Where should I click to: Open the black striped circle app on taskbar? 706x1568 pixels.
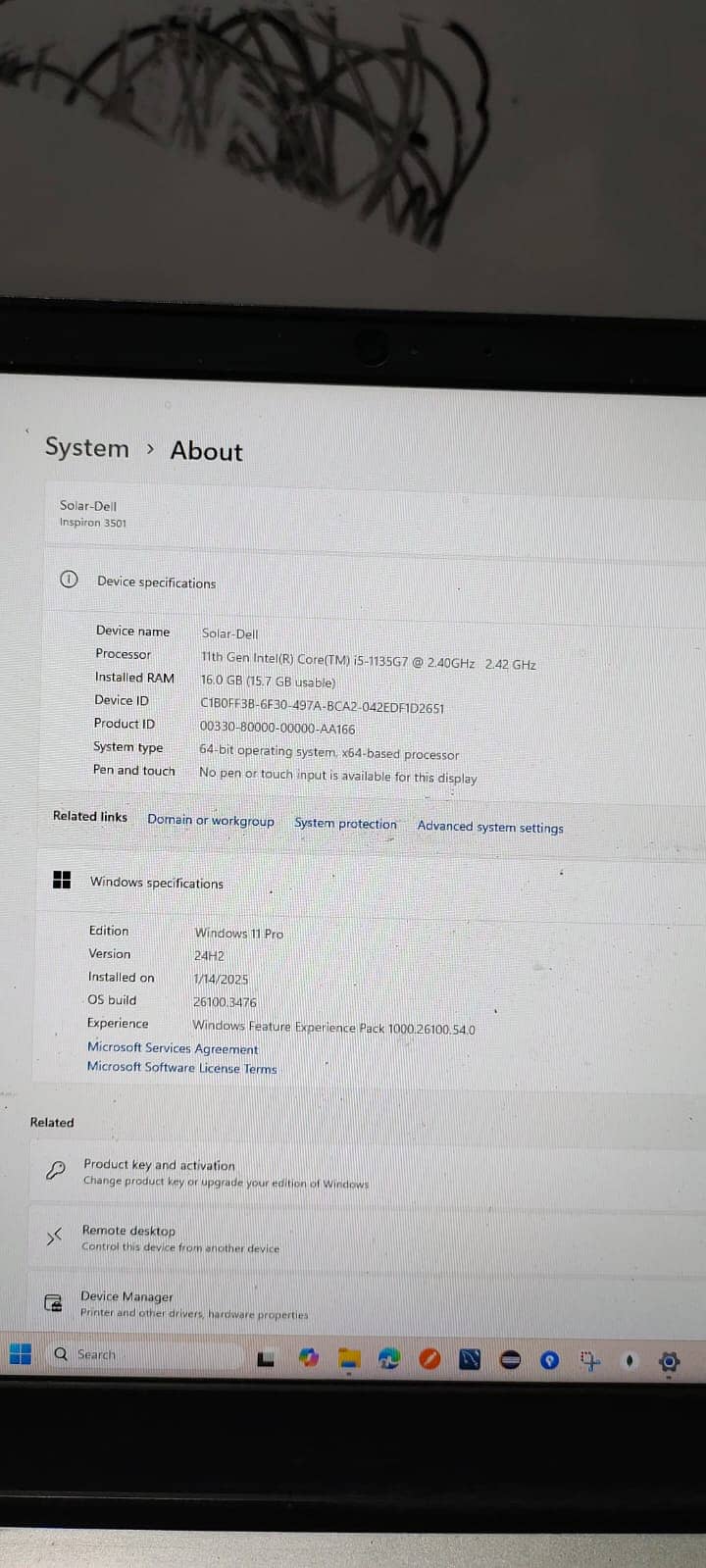coord(510,1360)
